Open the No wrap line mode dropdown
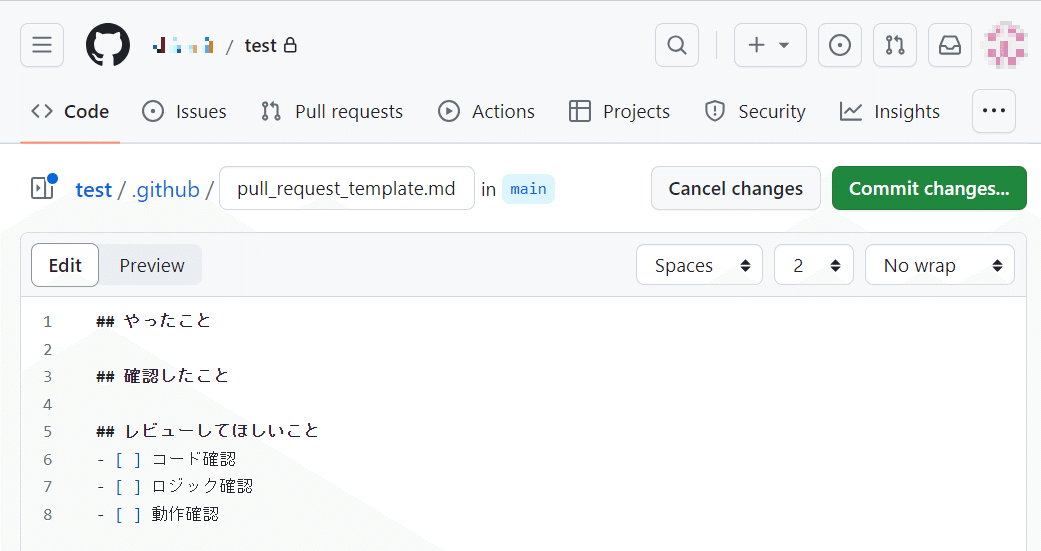The image size is (1041, 551). point(939,265)
